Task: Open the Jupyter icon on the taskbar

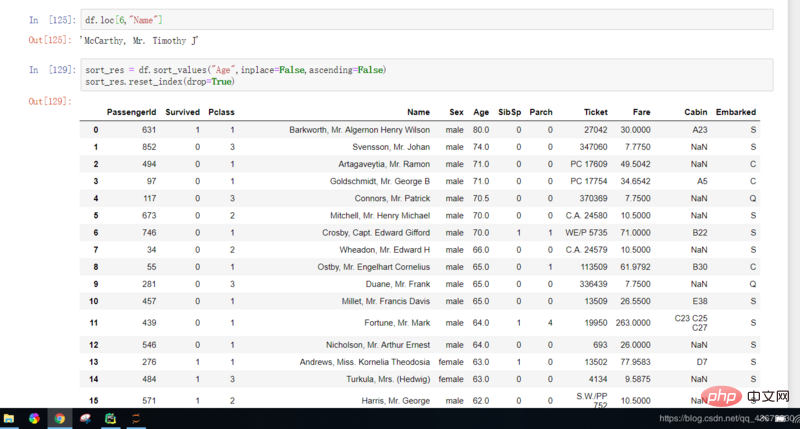Action: (x=136, y=419)
